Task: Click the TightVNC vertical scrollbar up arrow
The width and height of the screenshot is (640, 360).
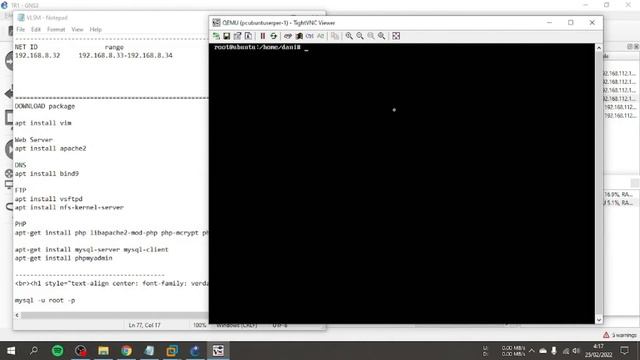Action: click(599, 48)
